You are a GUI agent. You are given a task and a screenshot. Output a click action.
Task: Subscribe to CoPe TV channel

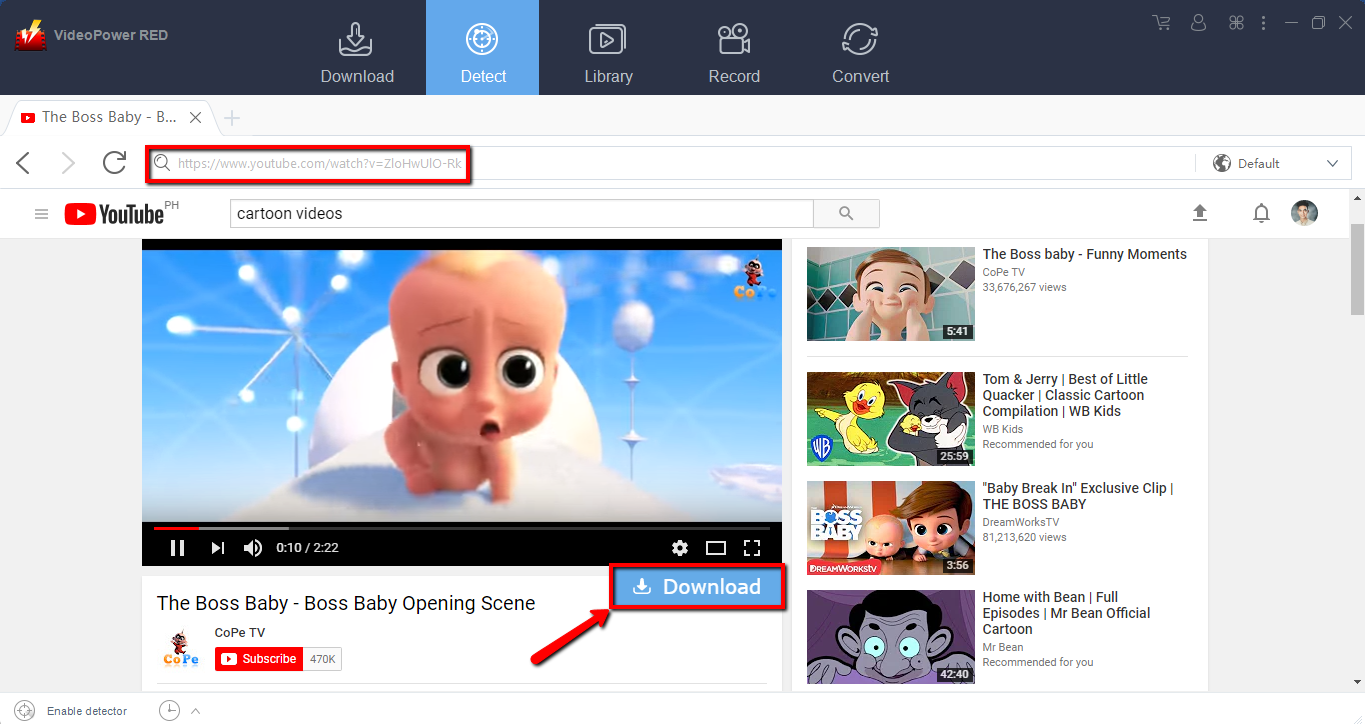259,659
